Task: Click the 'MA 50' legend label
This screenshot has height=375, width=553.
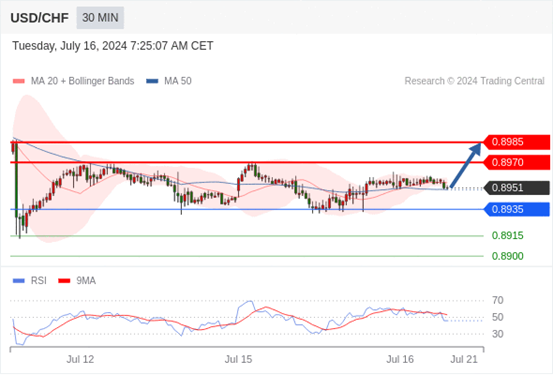Action: (x=178, y=81)
